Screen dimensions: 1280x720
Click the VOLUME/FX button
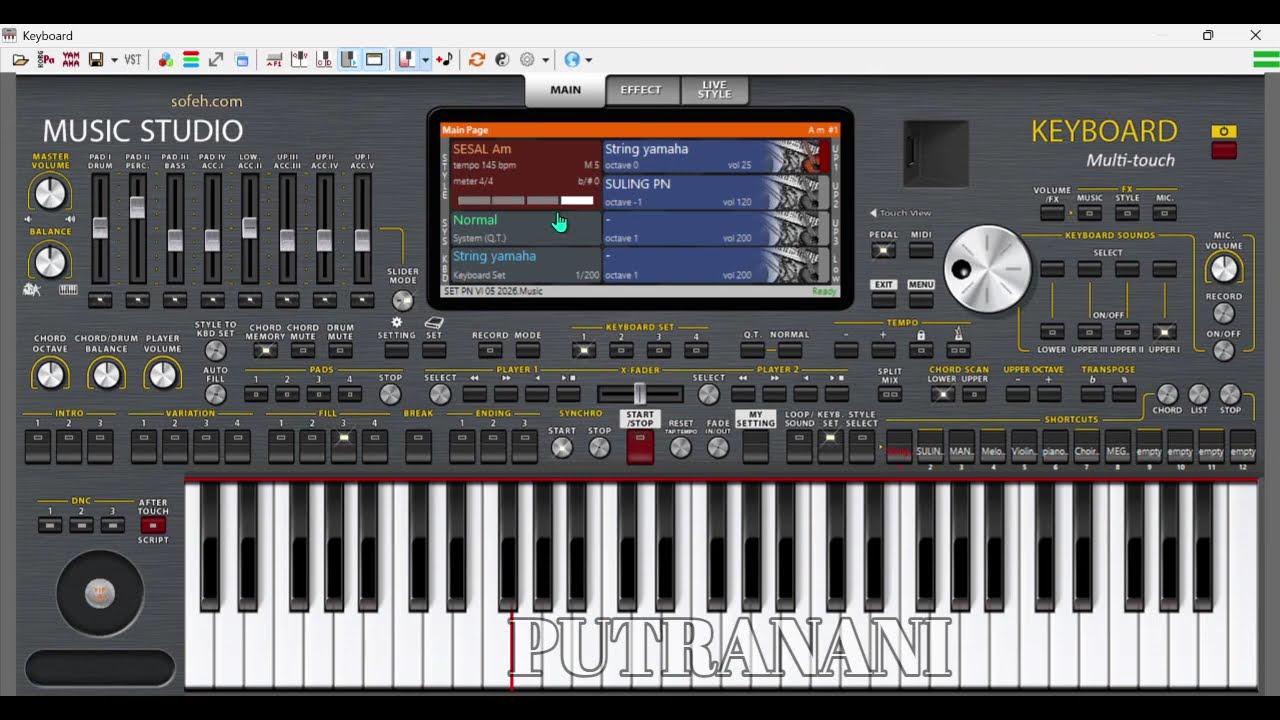click(1052, 213)
